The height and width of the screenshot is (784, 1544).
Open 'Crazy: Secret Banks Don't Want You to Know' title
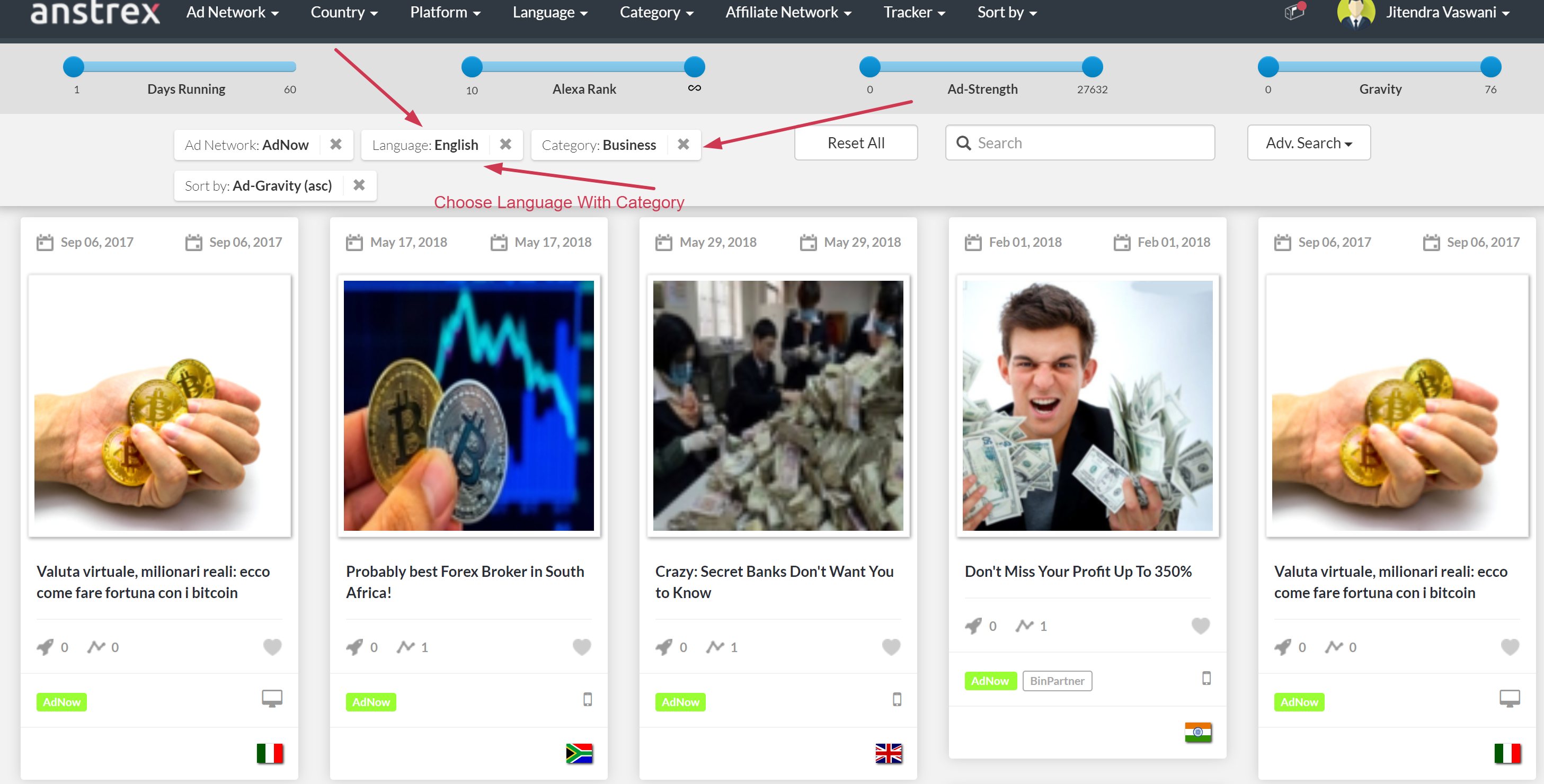tap(774, 582)
